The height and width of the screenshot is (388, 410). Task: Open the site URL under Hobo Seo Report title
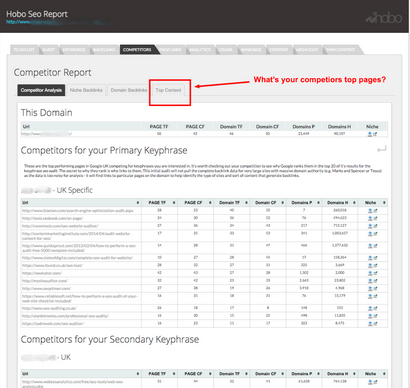coord(57,22)
